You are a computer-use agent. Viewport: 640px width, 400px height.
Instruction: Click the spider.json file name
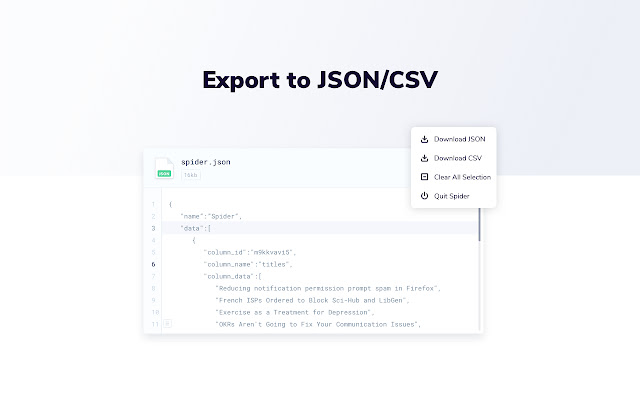pos(206,162)
